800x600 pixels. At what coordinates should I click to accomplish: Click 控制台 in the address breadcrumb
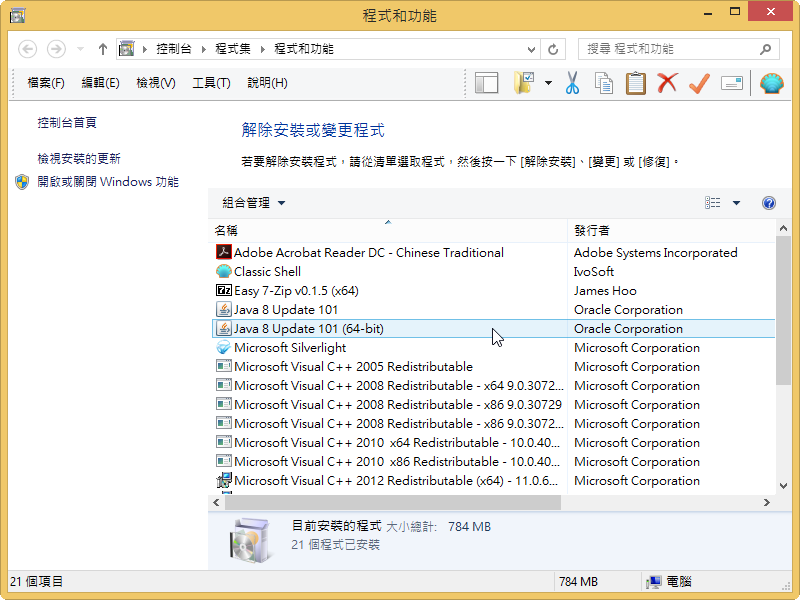pyautogui.click(x=173, y=49)
